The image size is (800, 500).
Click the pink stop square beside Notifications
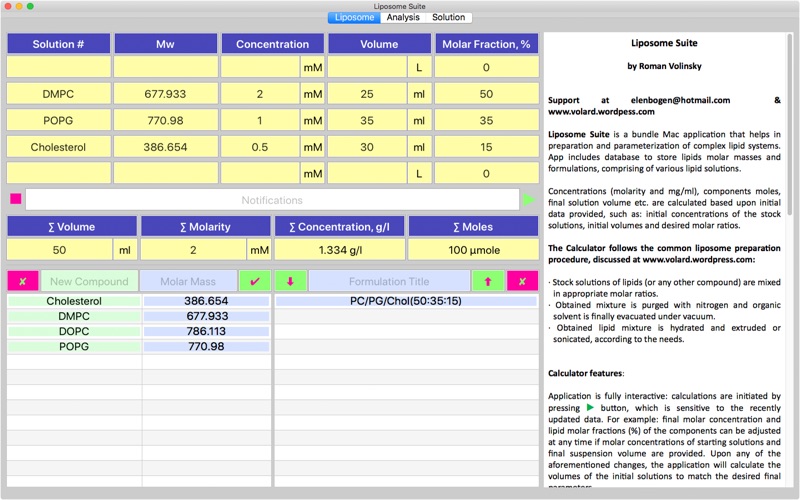pos(16,199)
